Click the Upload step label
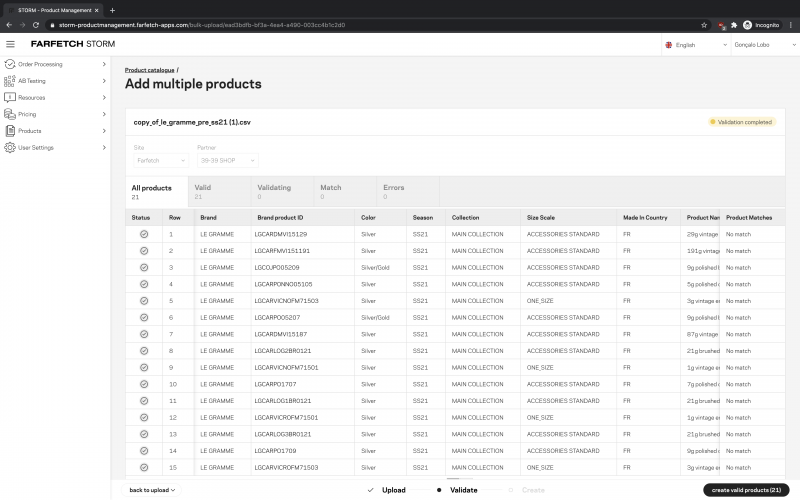The image size is (800, 500). [393, 490]
